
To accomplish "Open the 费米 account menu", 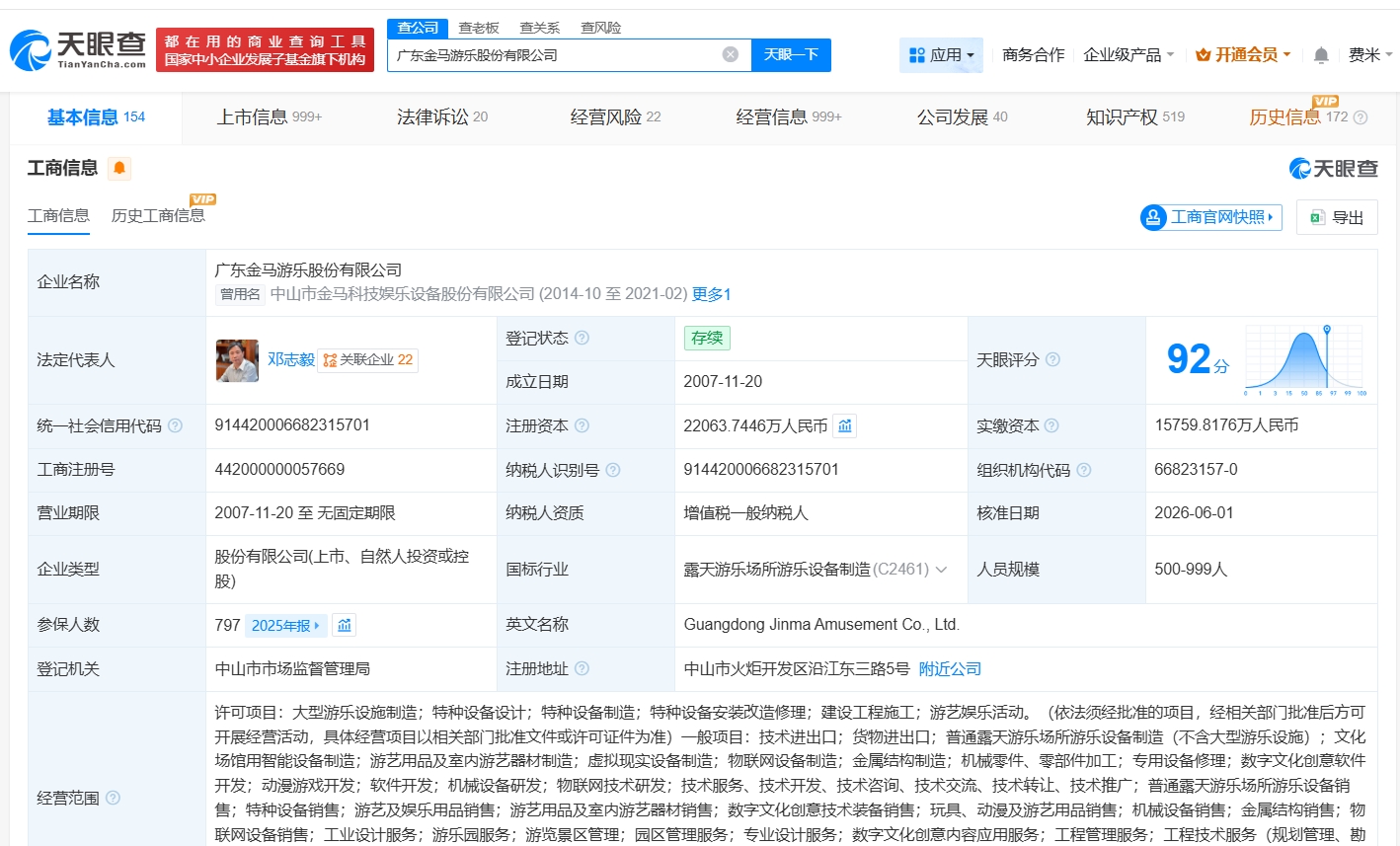I will 1370,55.
